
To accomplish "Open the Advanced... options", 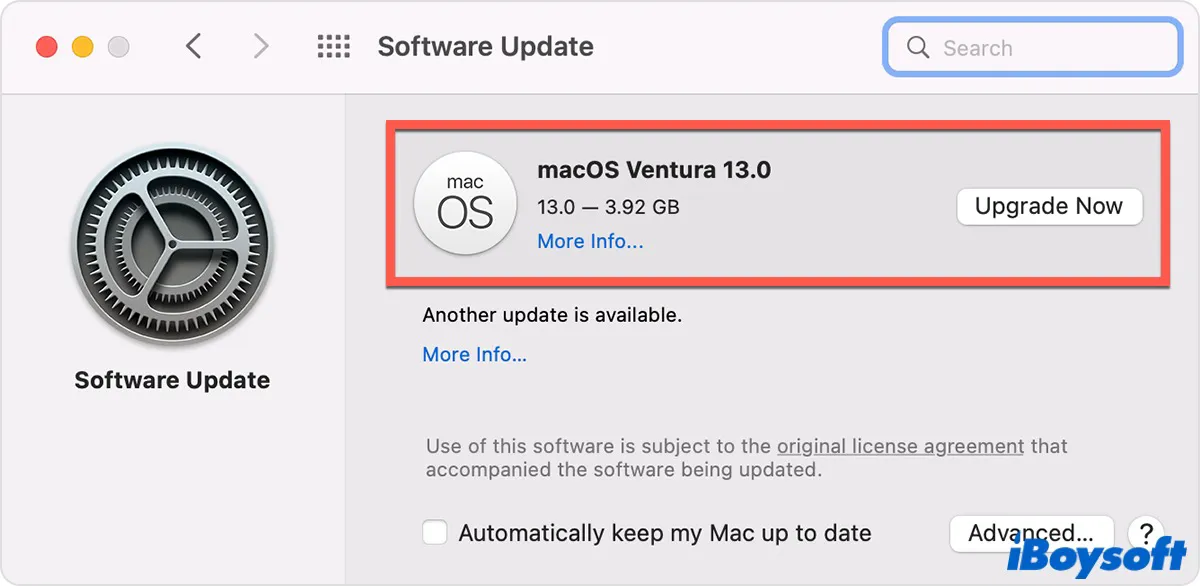I will 1031,532.
